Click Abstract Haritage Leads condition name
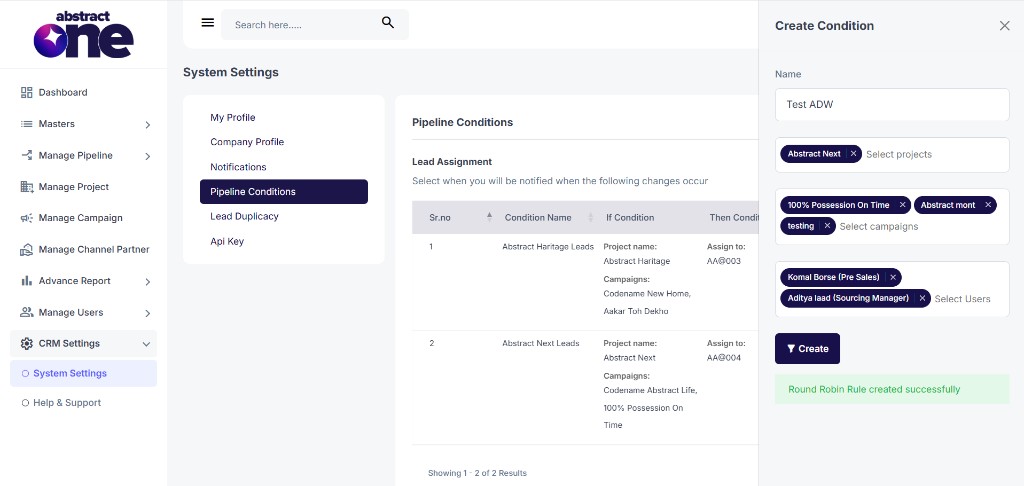1024x486 pixels. pyautogui.click(x=548, y=246)
